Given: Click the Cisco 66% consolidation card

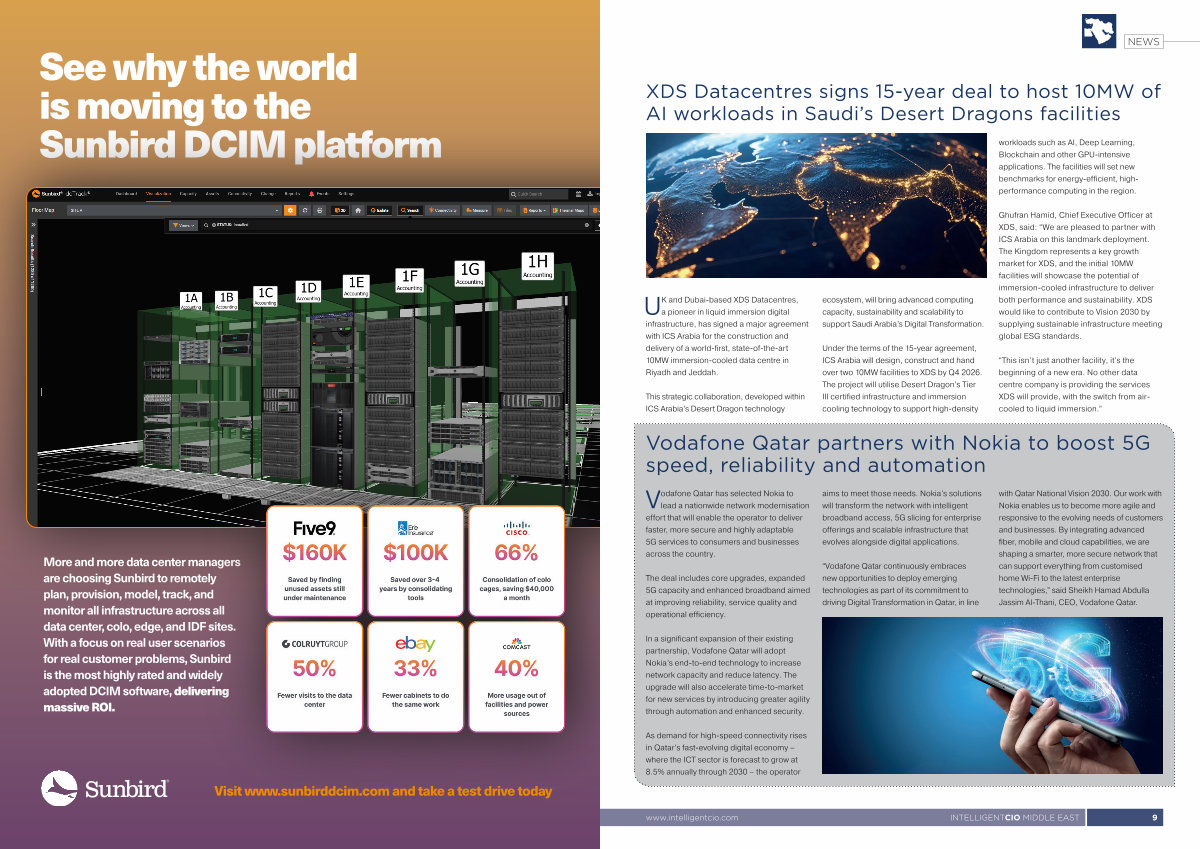Looking at the screenshot, I should point(516,560).
